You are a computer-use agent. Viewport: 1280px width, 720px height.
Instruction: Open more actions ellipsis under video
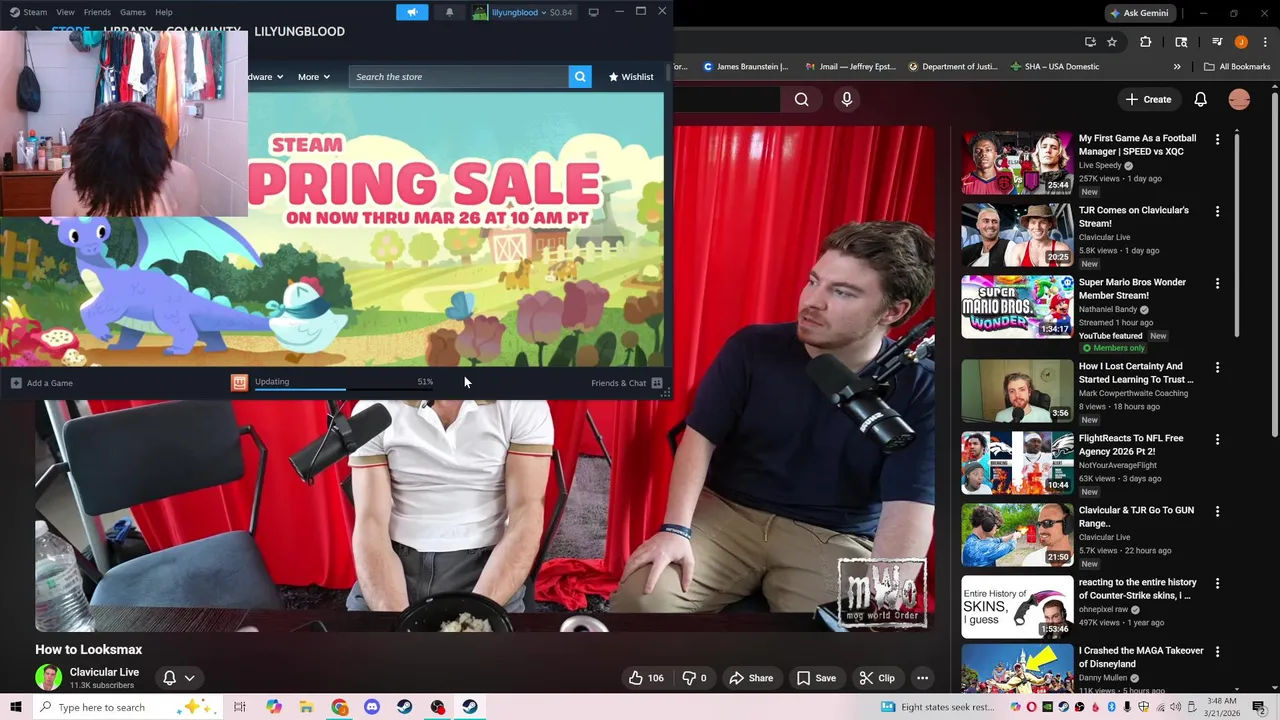[922, 678]
